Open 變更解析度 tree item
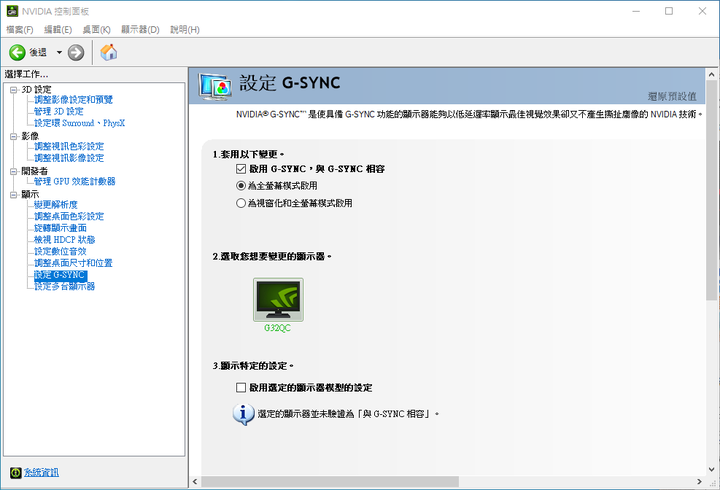 tap(56, 205)
